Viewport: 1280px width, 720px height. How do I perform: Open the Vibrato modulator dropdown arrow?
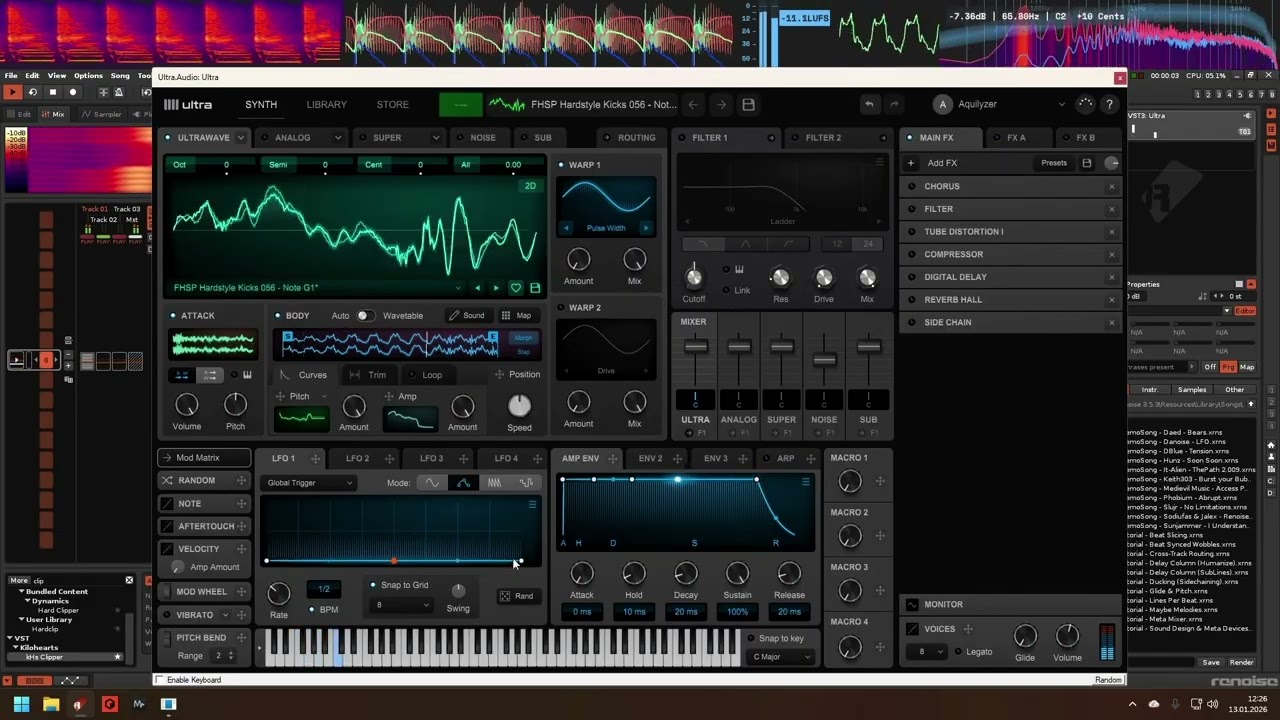(x=225, y=615)
